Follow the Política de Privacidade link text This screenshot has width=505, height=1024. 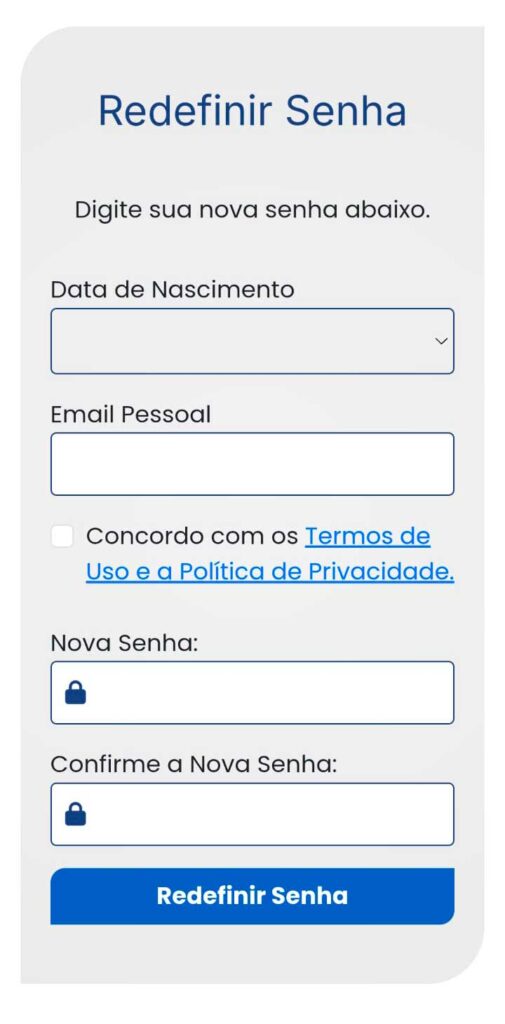tap(316, 571)
